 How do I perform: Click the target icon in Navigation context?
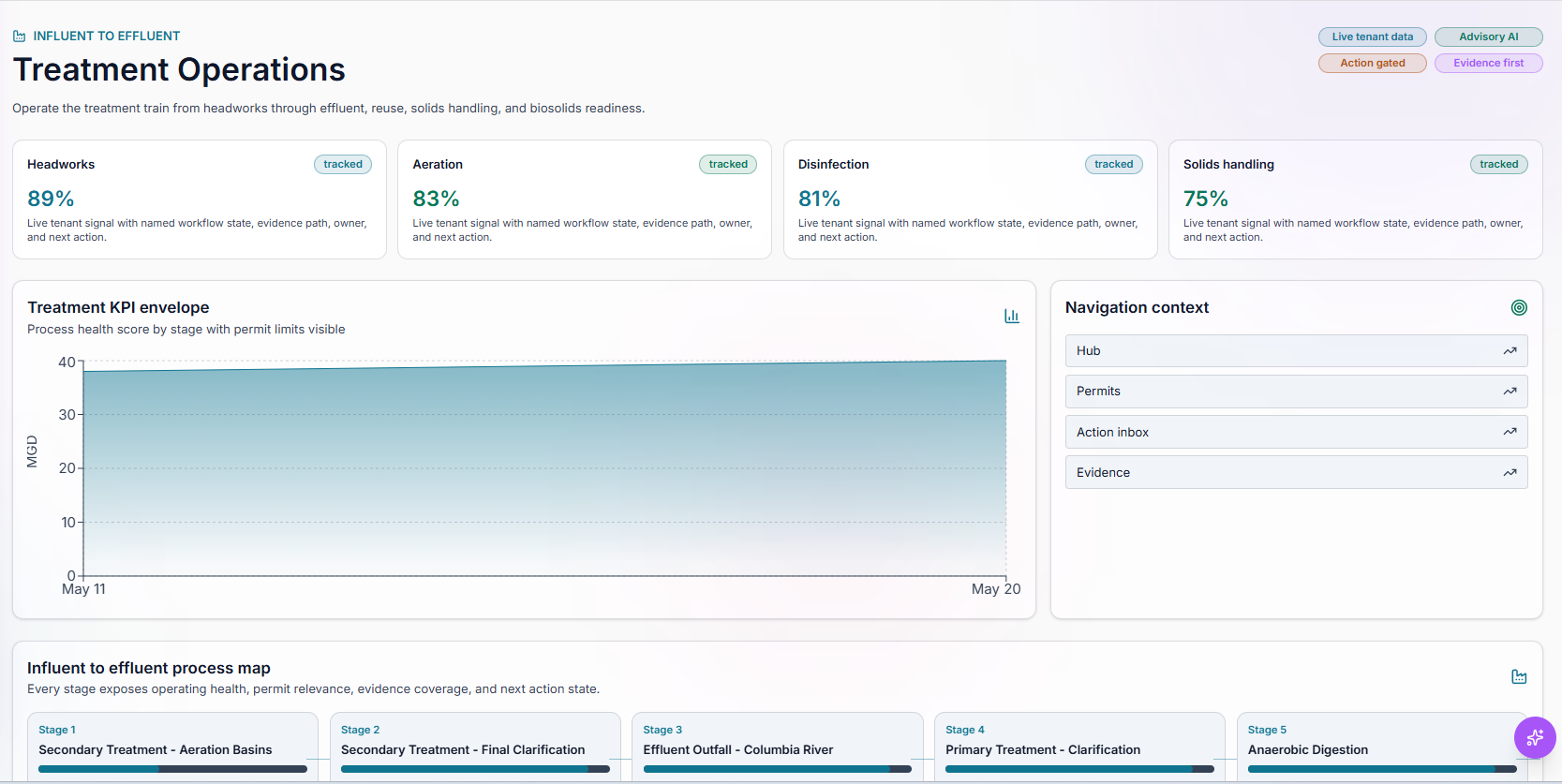[x=1519, y=307]
